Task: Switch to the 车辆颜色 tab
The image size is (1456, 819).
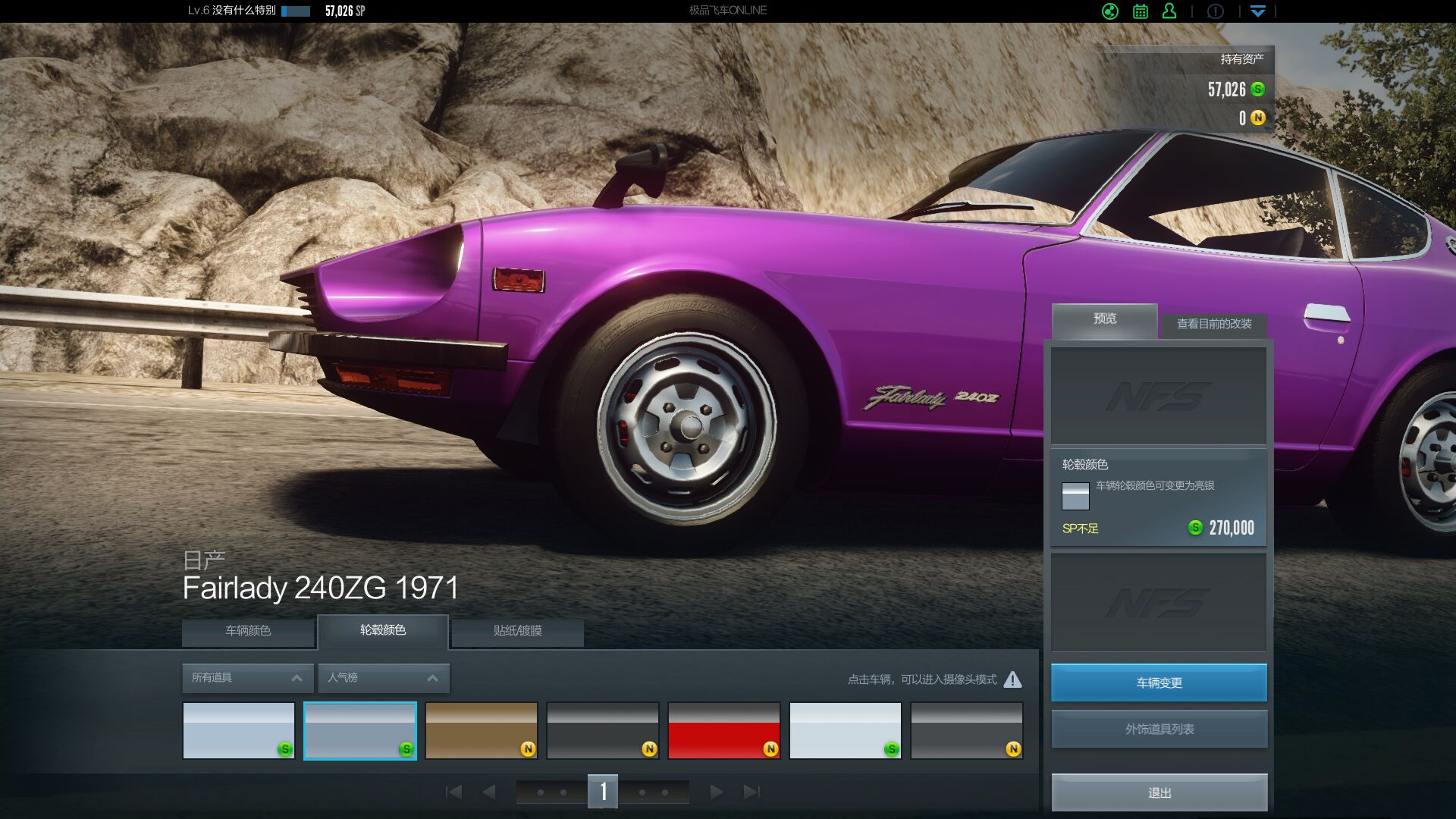Action: coord(248,632)
